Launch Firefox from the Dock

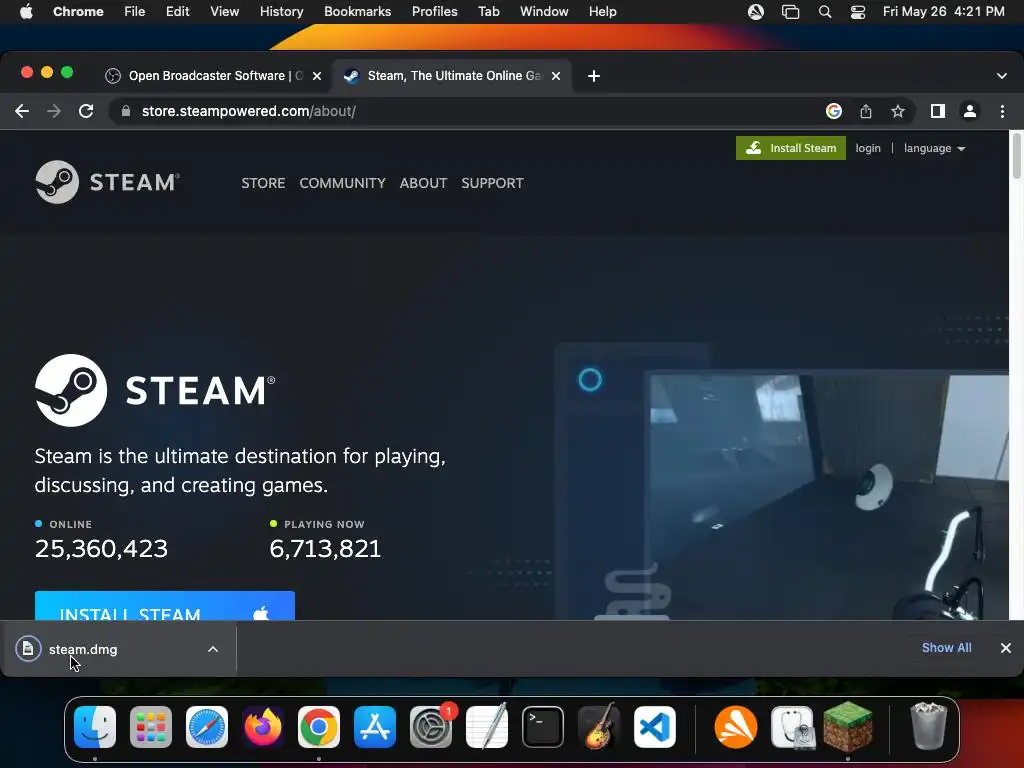tap(263, 727)
